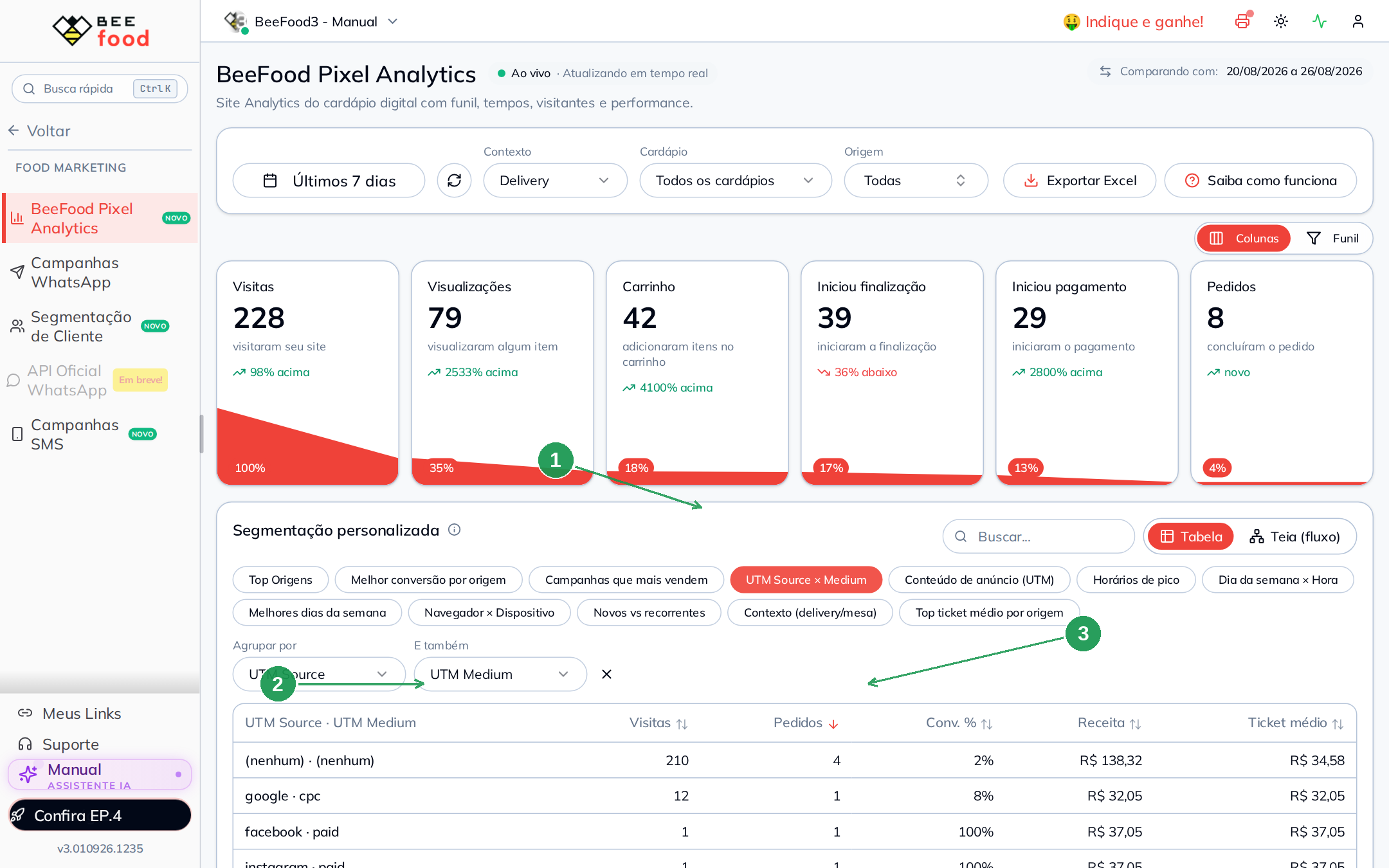
Task: Open the Agrupar por UTM Source dropdown
Action: click(319, 674)
